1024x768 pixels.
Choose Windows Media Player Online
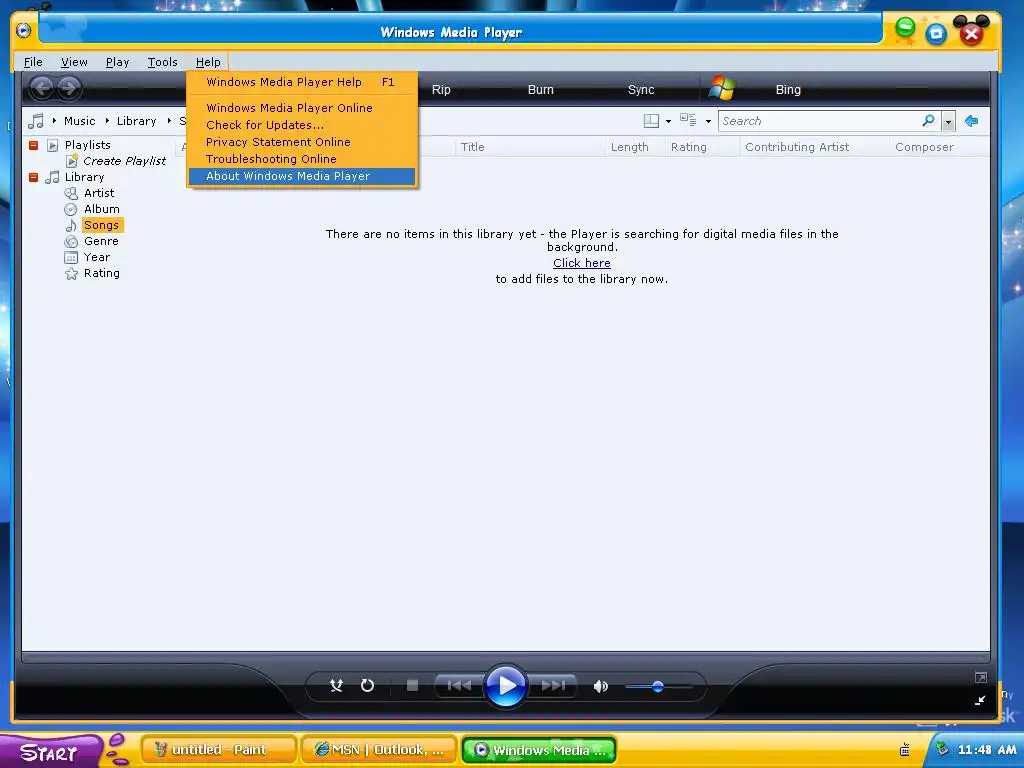click(302, 108)
